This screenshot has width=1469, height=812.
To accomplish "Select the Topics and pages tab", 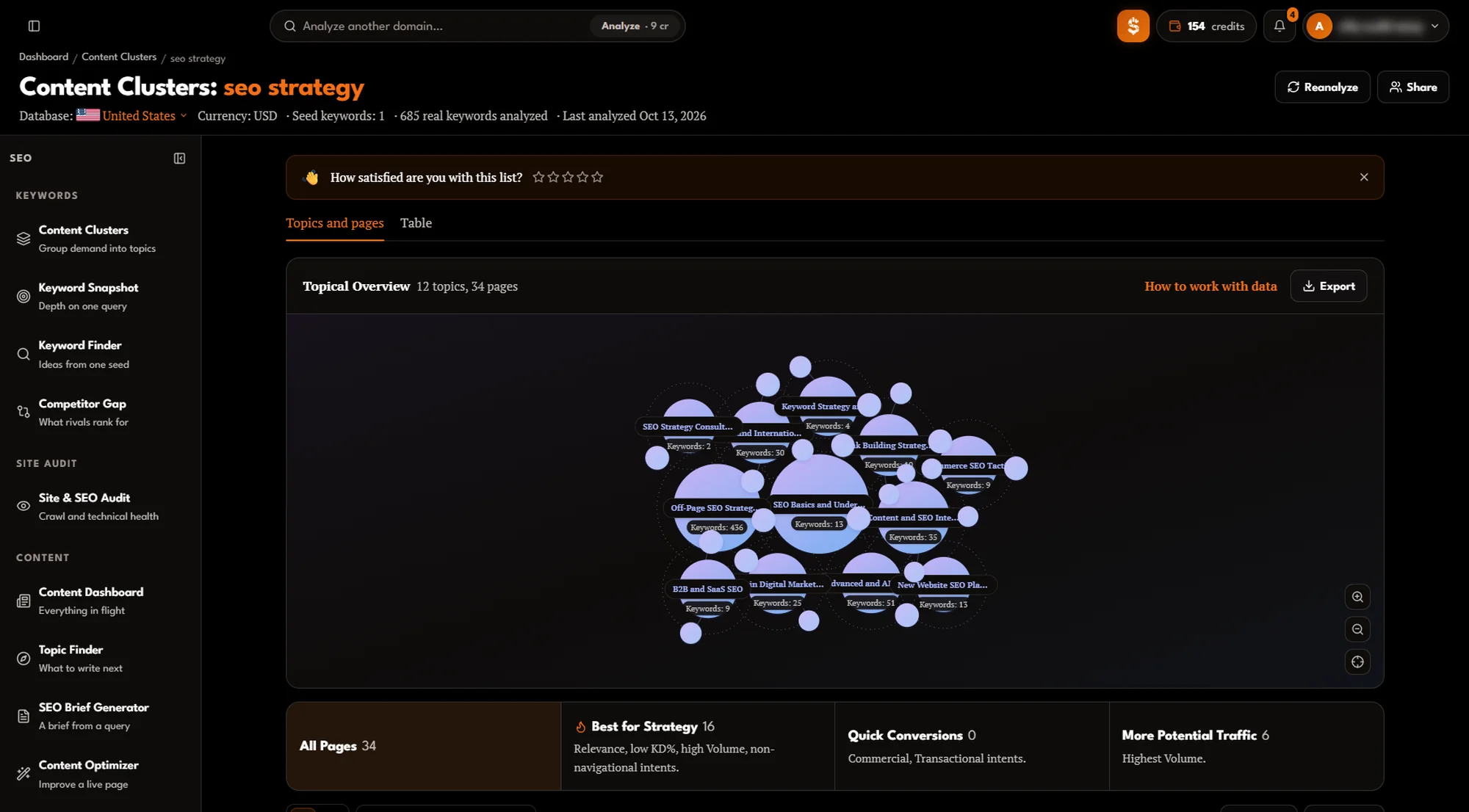I will (x=335, y=223).
